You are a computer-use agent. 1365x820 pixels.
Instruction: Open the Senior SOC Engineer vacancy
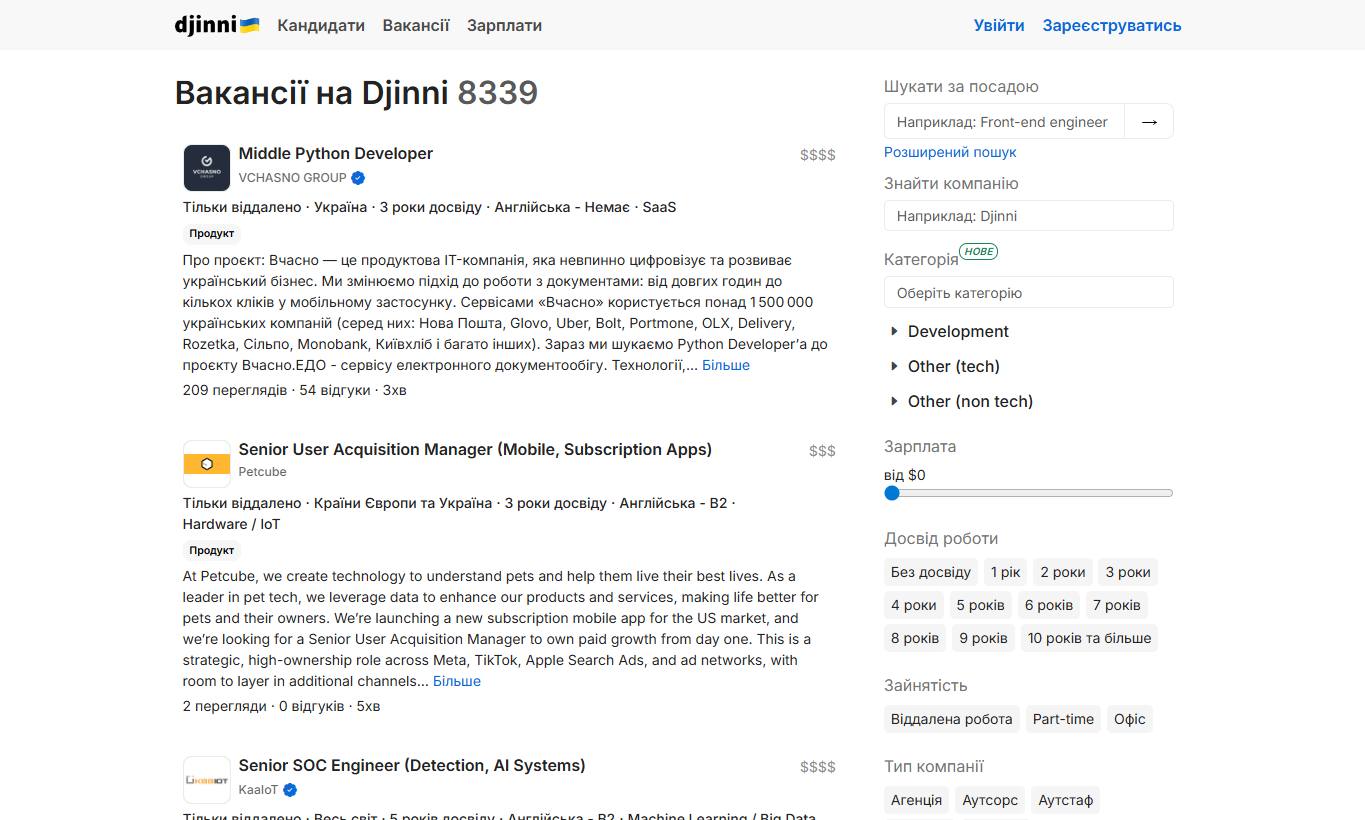tap(412, 766)
